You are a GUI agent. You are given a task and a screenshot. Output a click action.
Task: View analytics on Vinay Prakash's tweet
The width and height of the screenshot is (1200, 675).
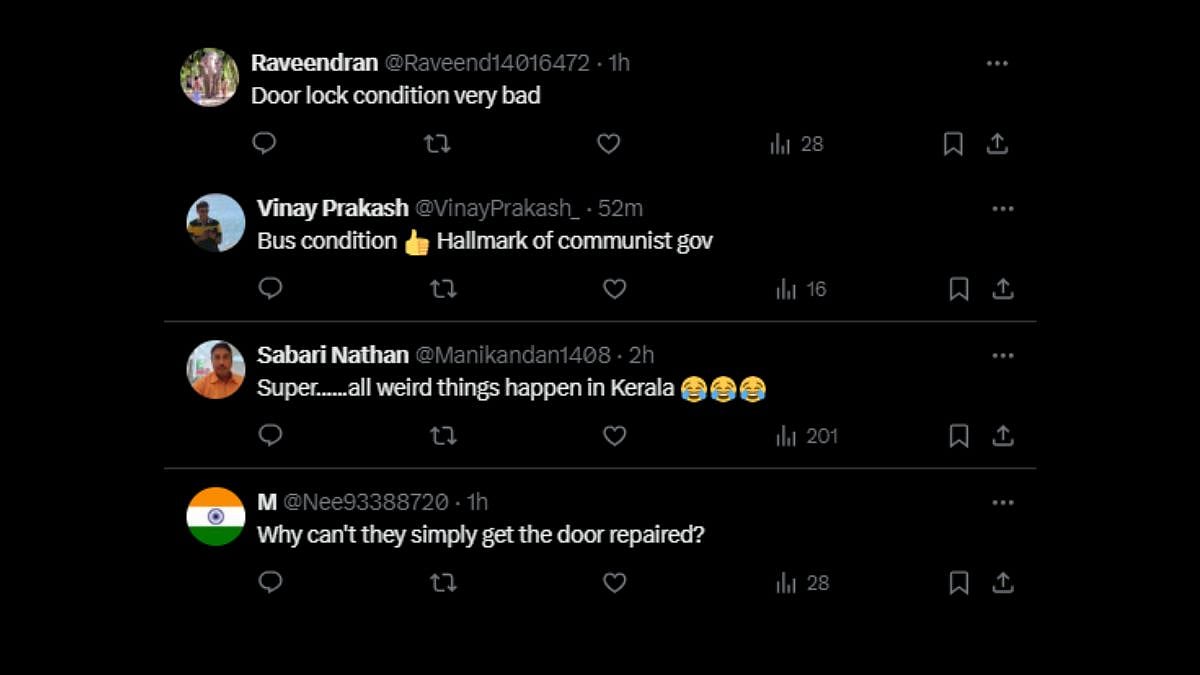[801, 290]
